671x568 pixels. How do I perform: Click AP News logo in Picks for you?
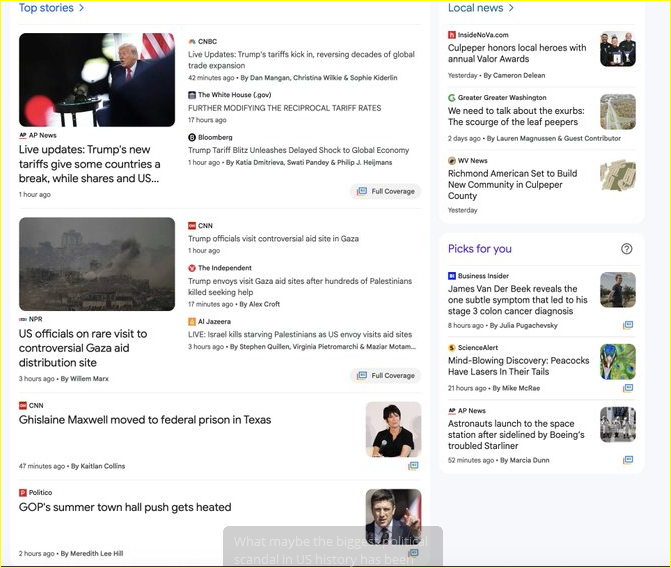click(451, 410)
